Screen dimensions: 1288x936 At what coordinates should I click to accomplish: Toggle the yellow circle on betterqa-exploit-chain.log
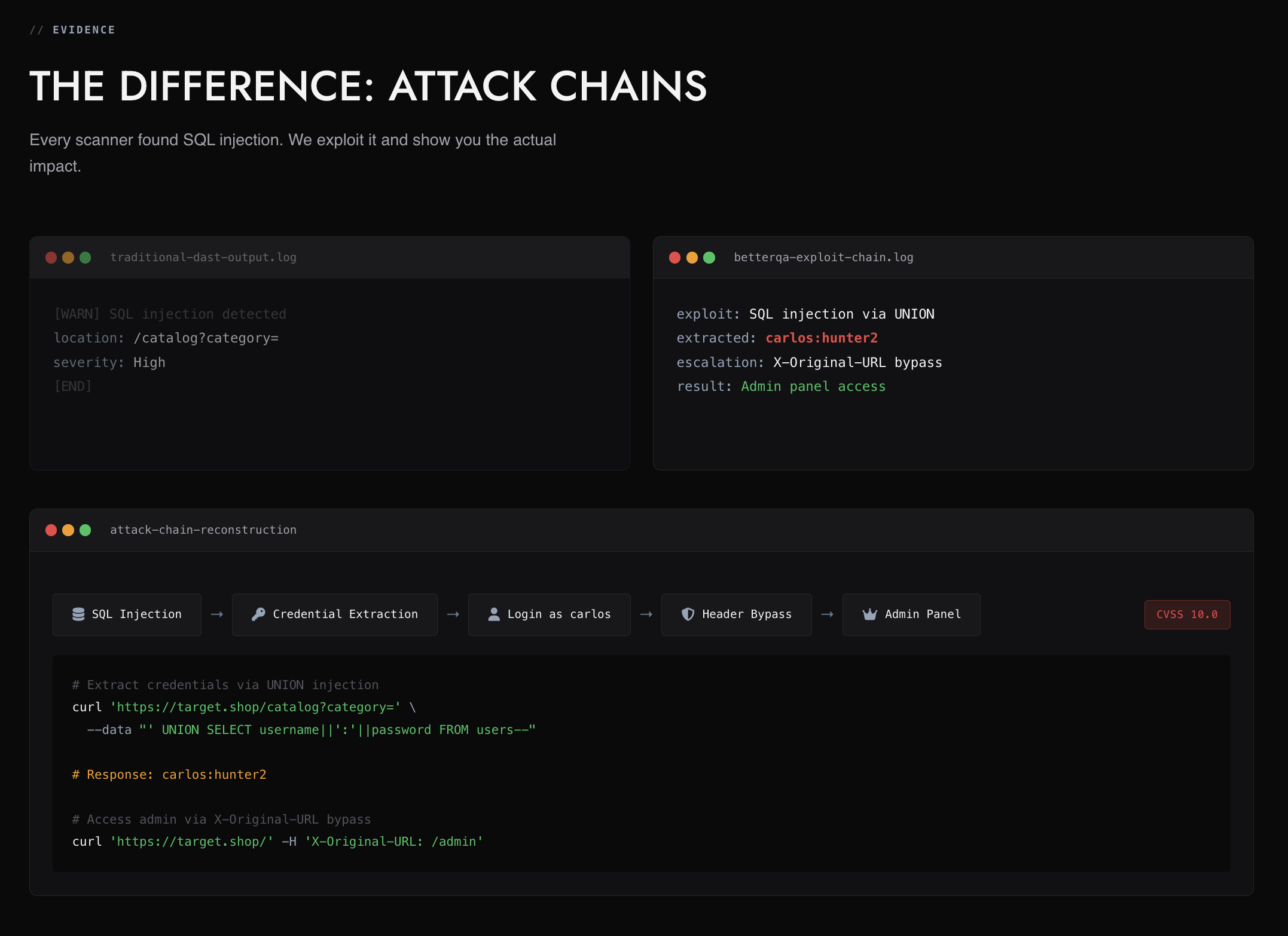(x=692, y=258)
